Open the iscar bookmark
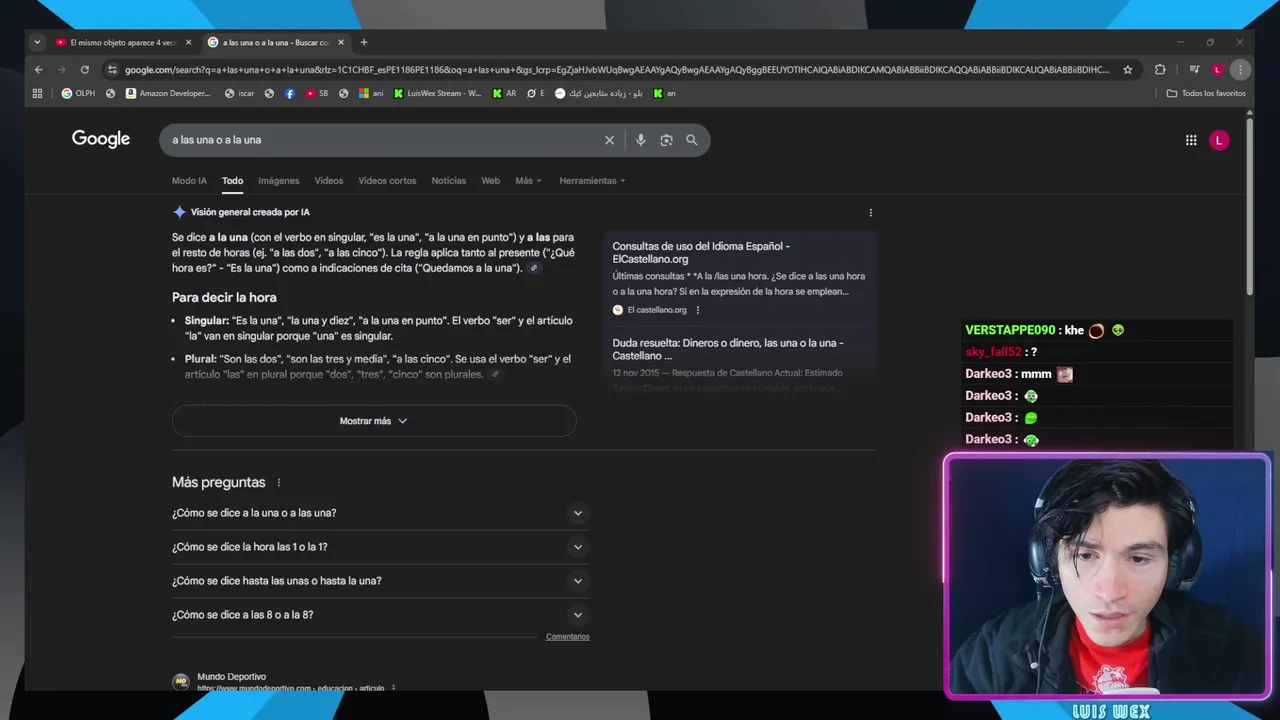1280x720 pixels. click(239, 93)
